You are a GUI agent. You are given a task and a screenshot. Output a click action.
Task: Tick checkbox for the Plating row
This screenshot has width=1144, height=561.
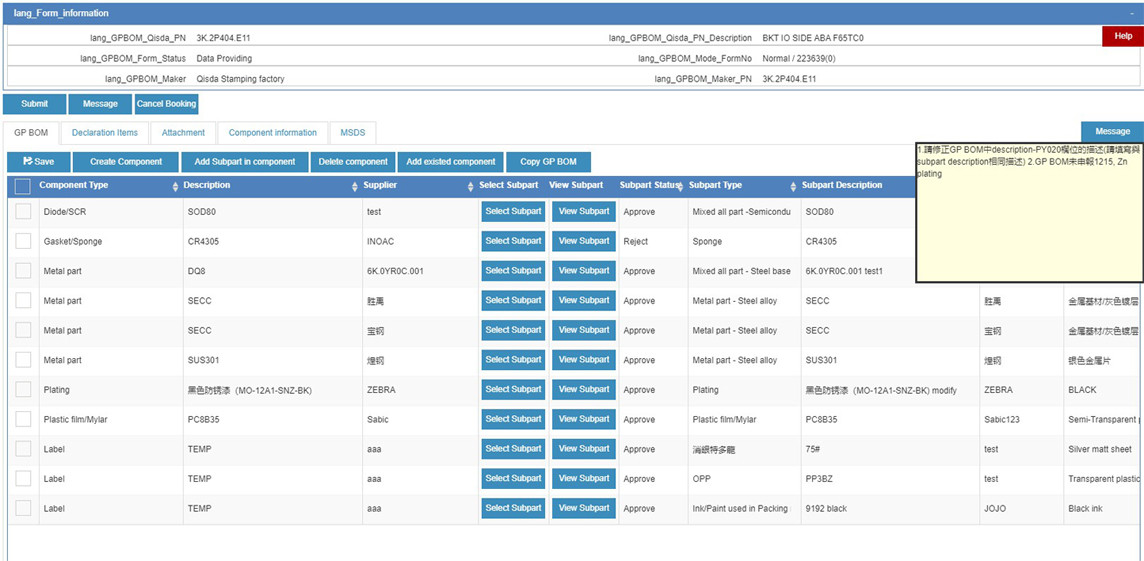tap(23, 390)
